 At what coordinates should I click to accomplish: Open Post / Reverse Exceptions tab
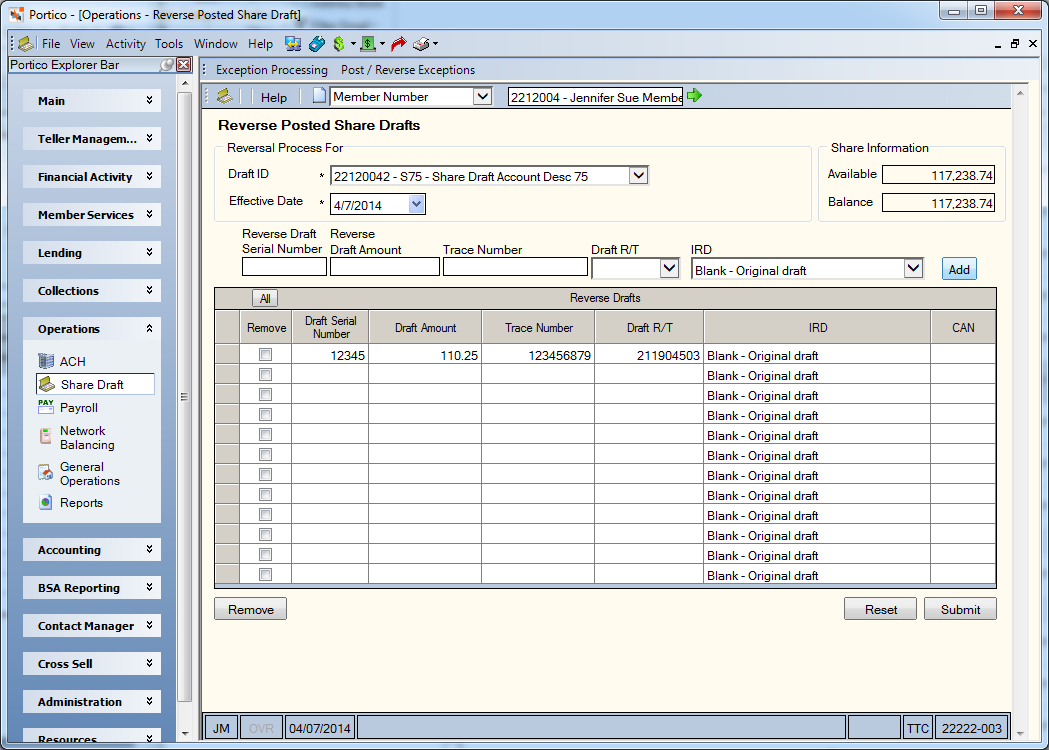407,70
